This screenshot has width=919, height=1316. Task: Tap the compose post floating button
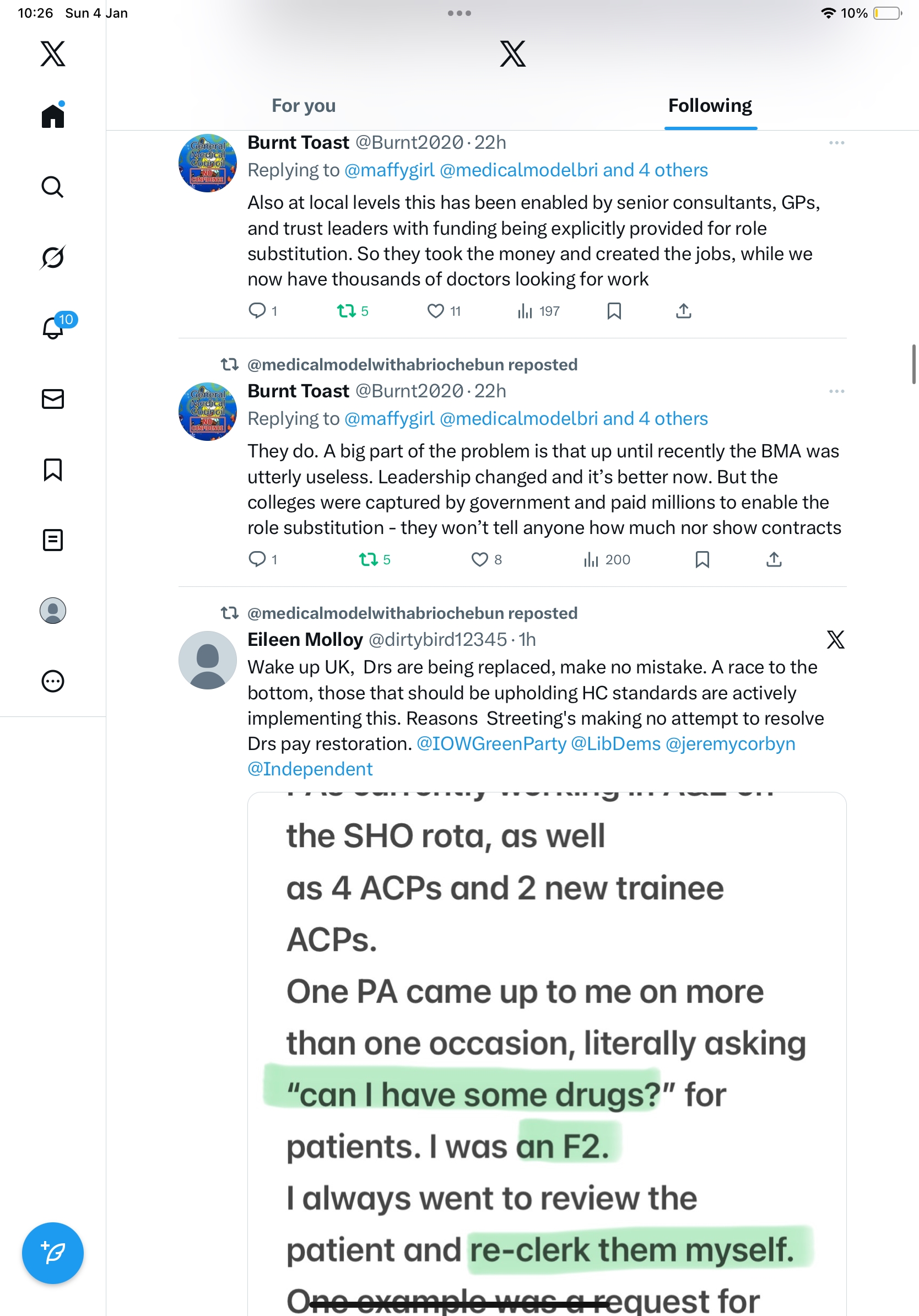[x=53, y=1253]
